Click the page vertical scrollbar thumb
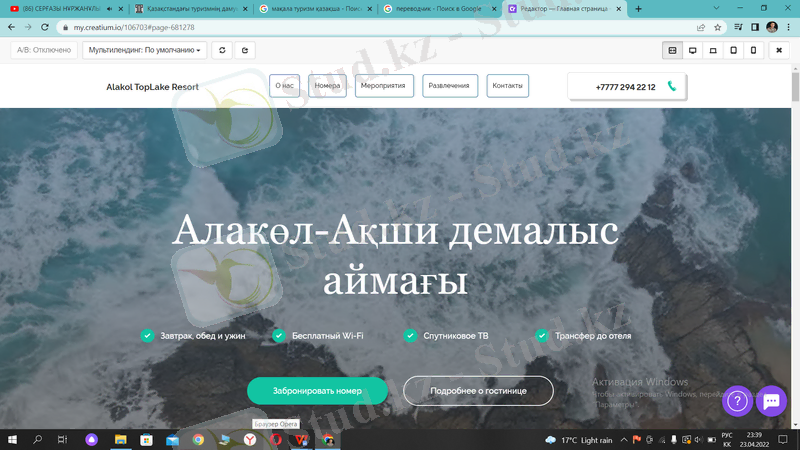The height and width of the screenshot is (450, 800). coord(795,87)
